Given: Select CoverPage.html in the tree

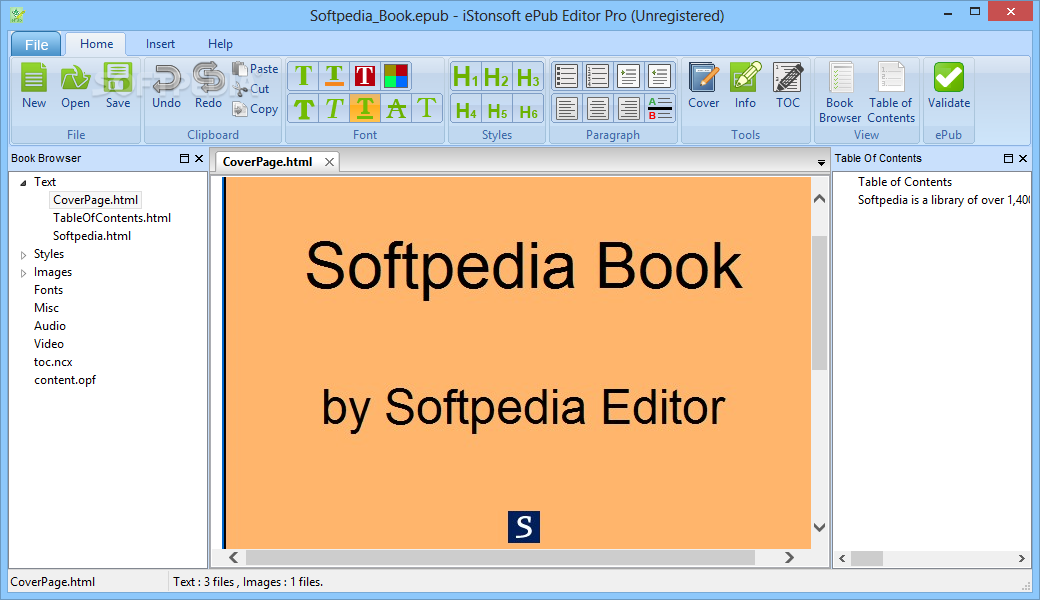Looking at the screenshot, I should (96, 200).
